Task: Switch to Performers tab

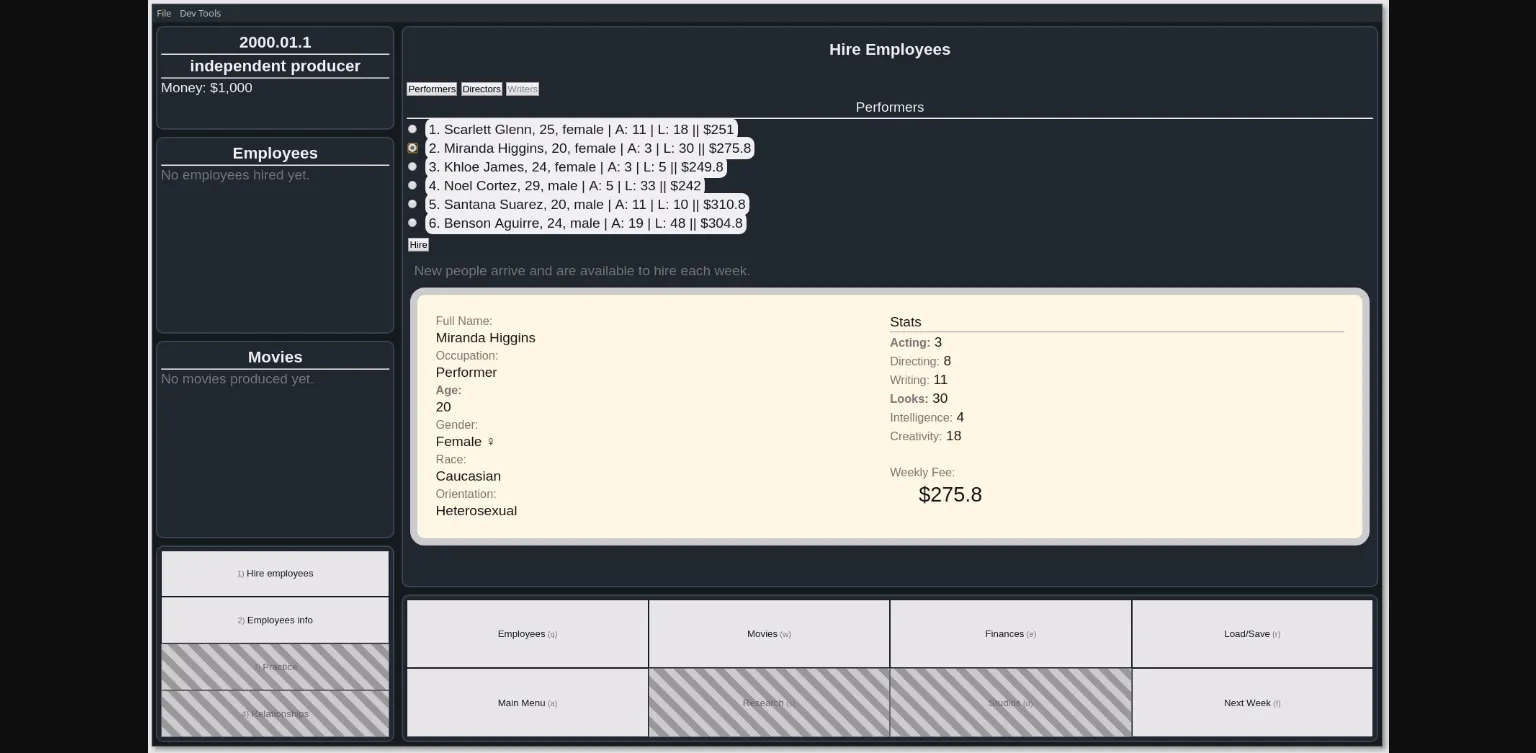Action: 431,89
